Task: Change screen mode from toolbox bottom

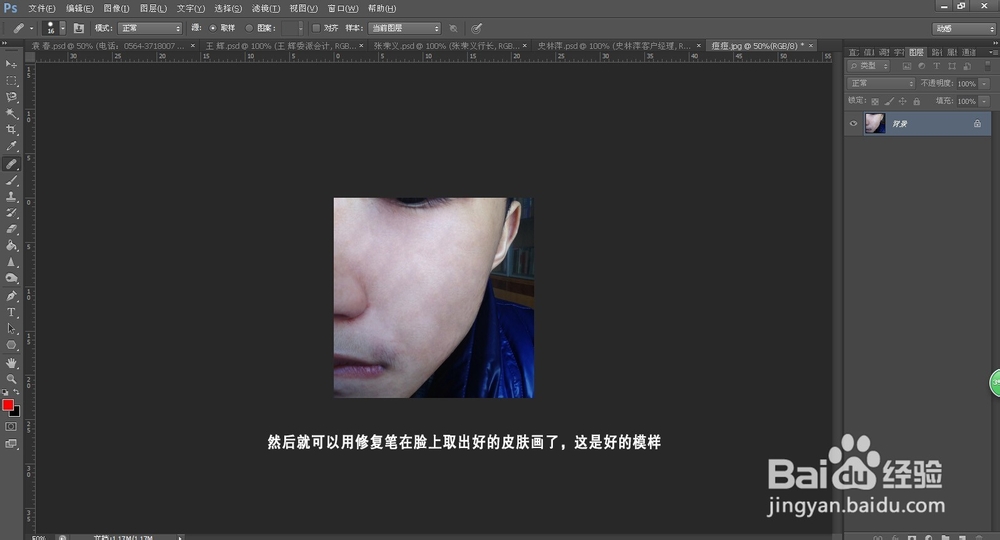Action: click(x=11, y=444)
